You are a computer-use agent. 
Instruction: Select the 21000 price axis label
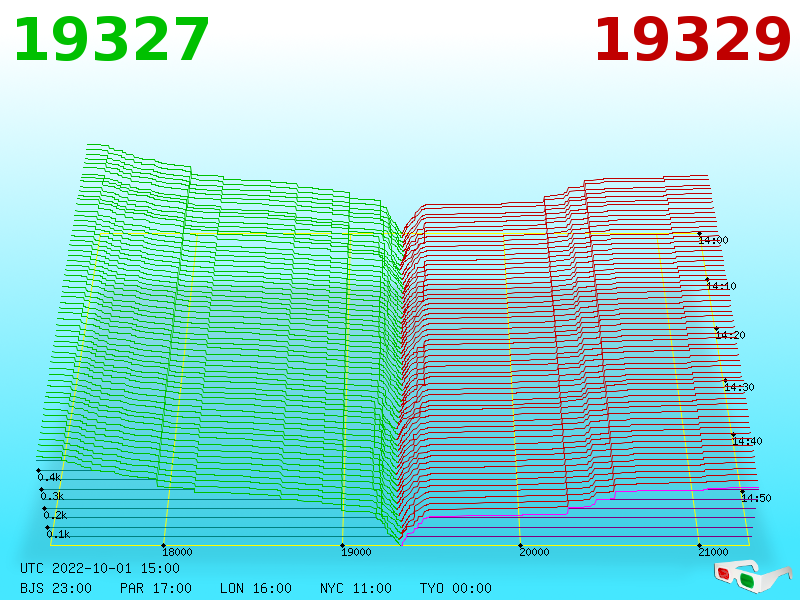[713, 552]
